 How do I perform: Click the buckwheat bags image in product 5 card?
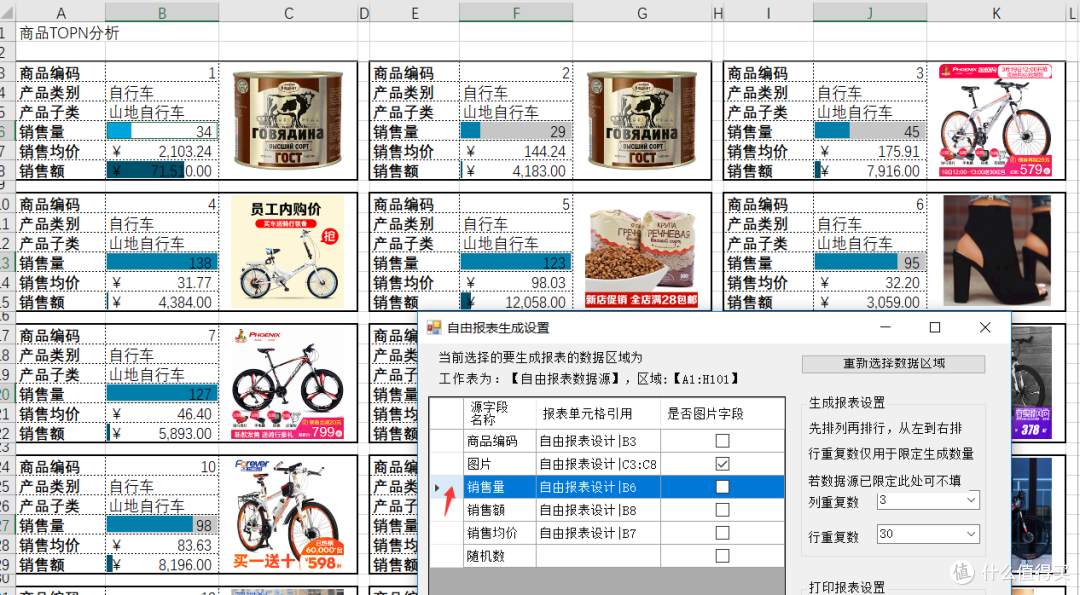pyautogui.click(x=641, y=257)
